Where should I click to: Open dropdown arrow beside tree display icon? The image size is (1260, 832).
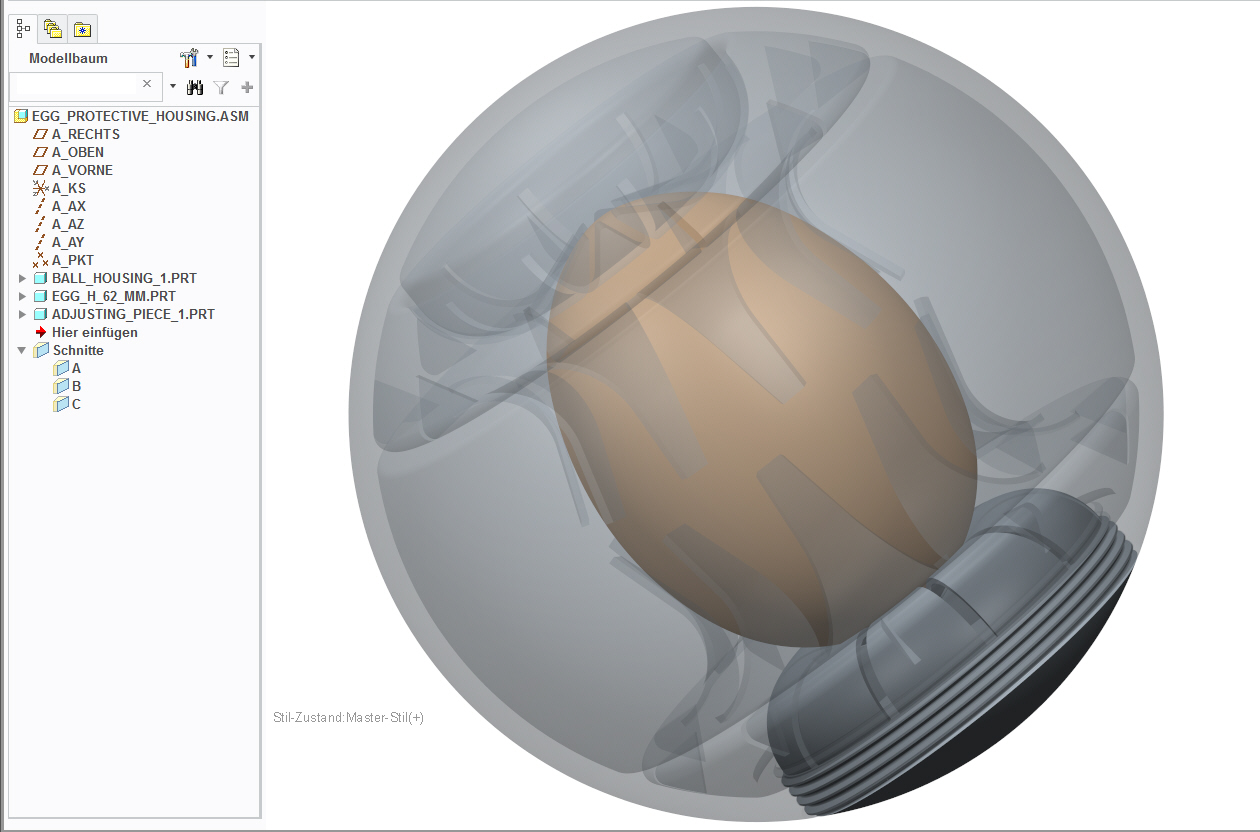(x=252, y=58)
